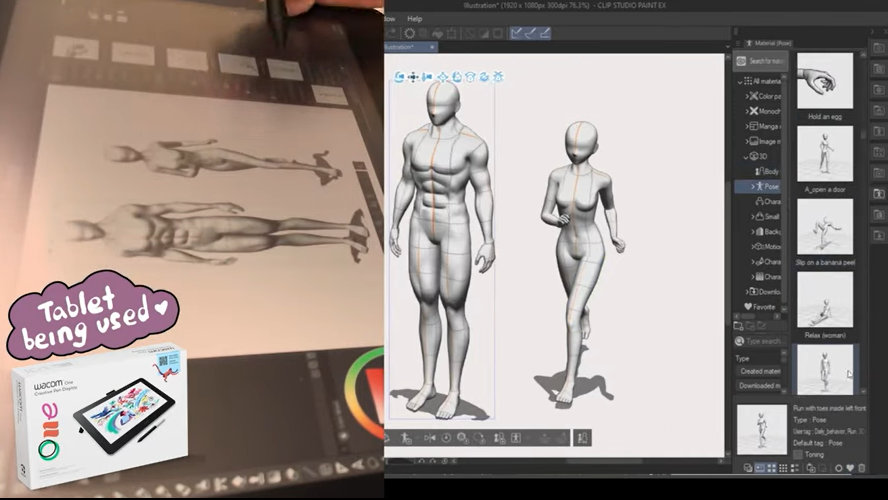Click the Default tag : Pose text
The image size is (888, 500).
tap(818, 443)
